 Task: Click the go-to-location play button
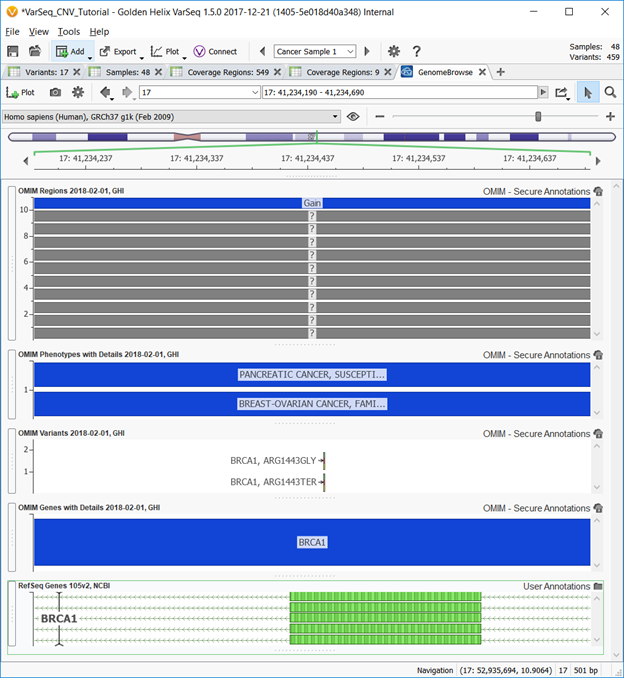(543, 92)
